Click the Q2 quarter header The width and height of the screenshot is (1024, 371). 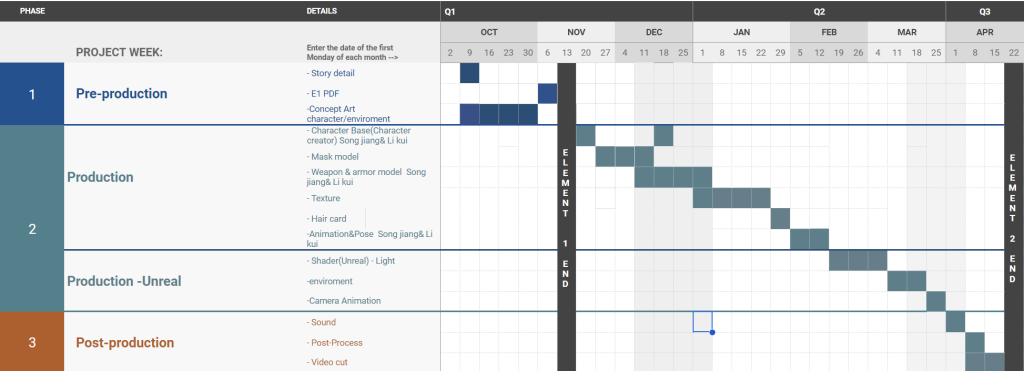tap(819, 11)
